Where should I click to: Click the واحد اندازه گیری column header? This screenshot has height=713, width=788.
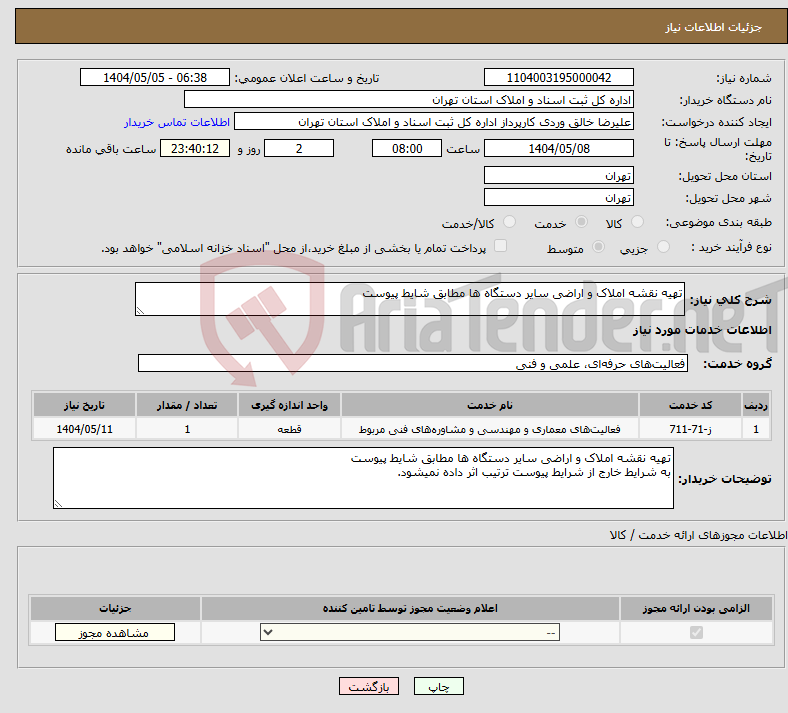[289, 405]
